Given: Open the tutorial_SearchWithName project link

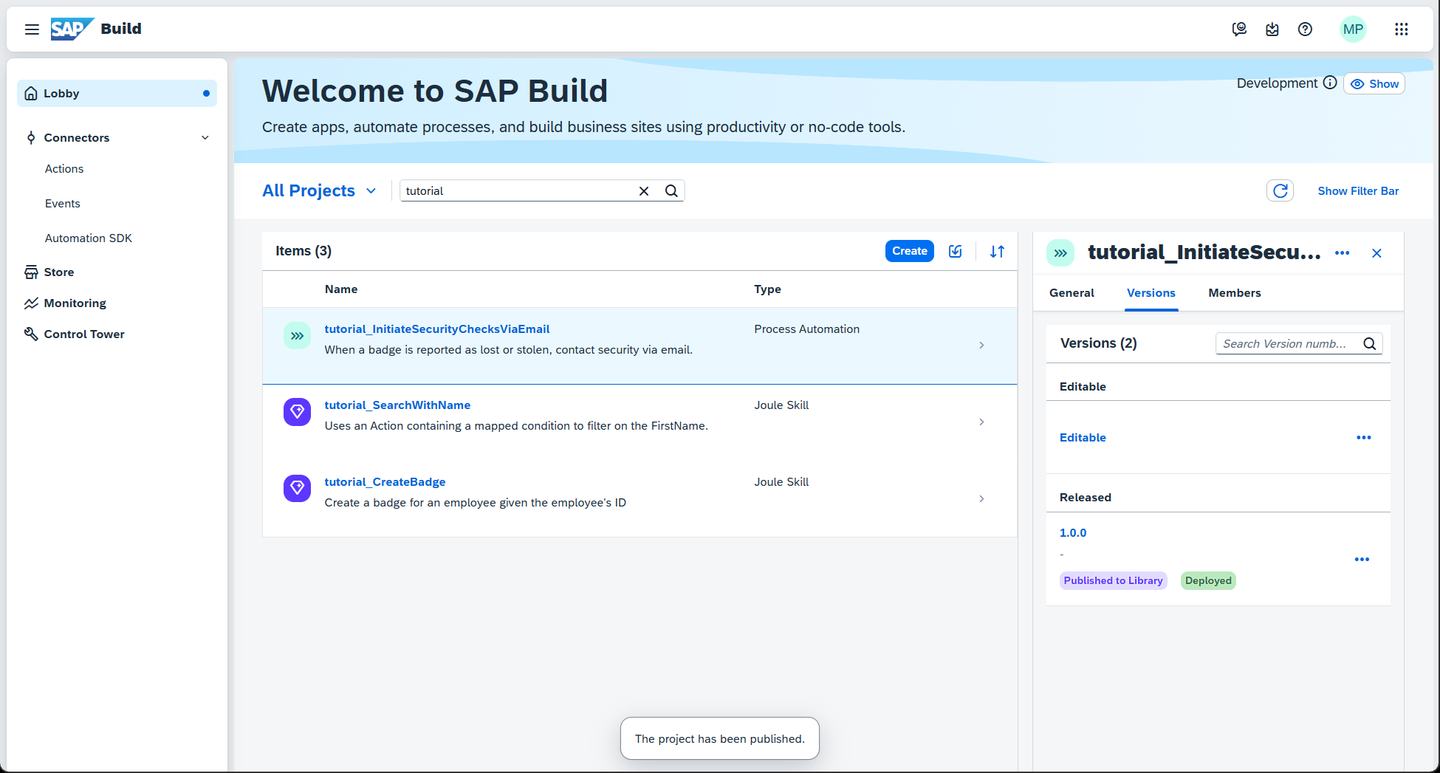Looking at the screenshot, I should [x=397, y=405].
